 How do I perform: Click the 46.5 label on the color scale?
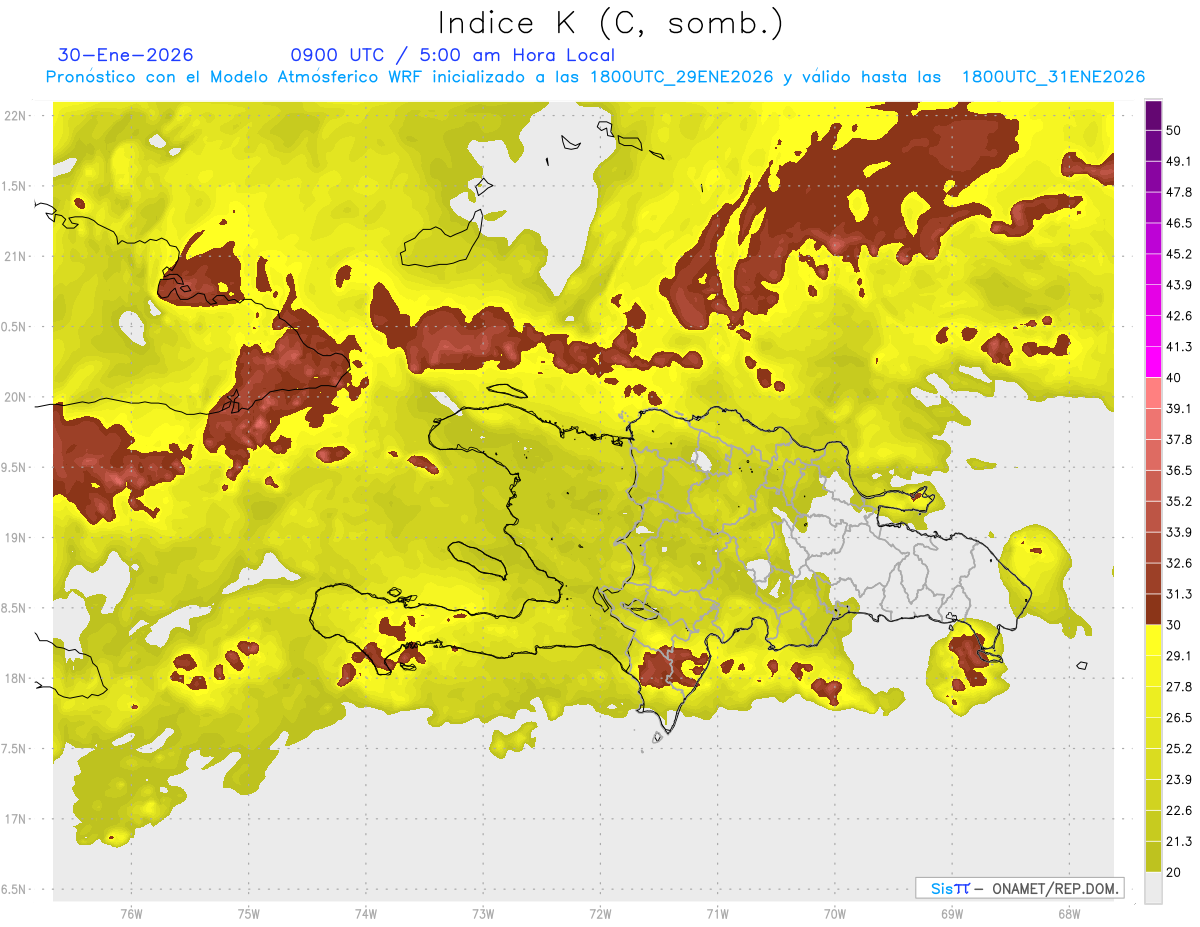(x=1179, y=223)
